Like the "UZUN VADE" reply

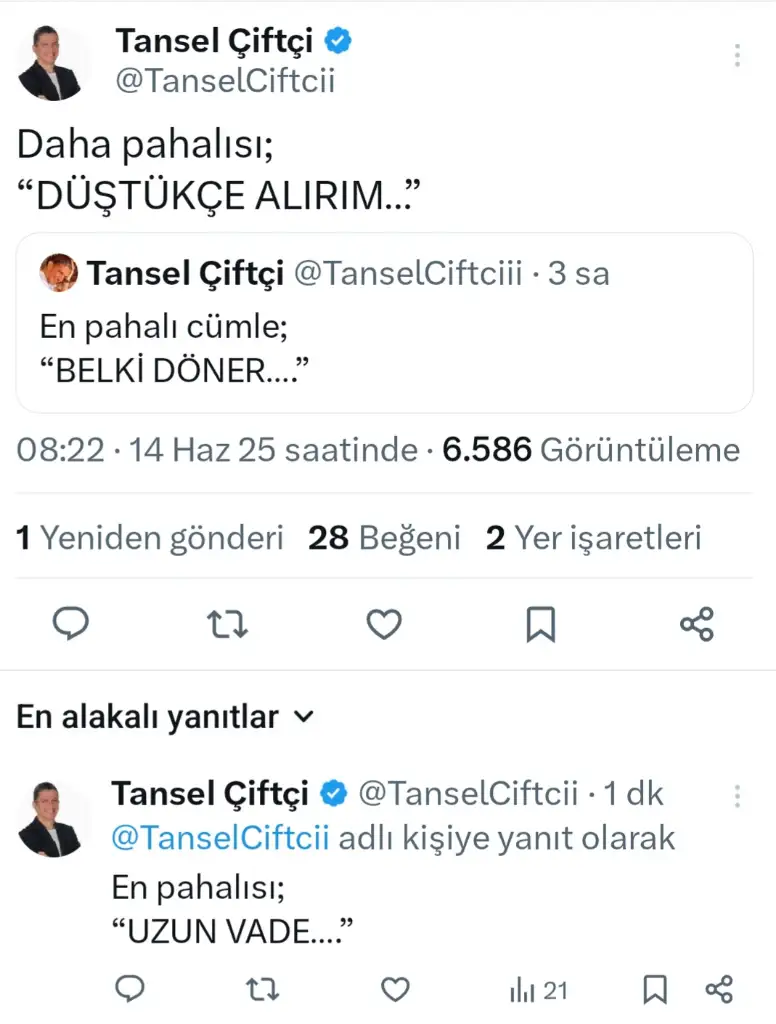(396, 989)
